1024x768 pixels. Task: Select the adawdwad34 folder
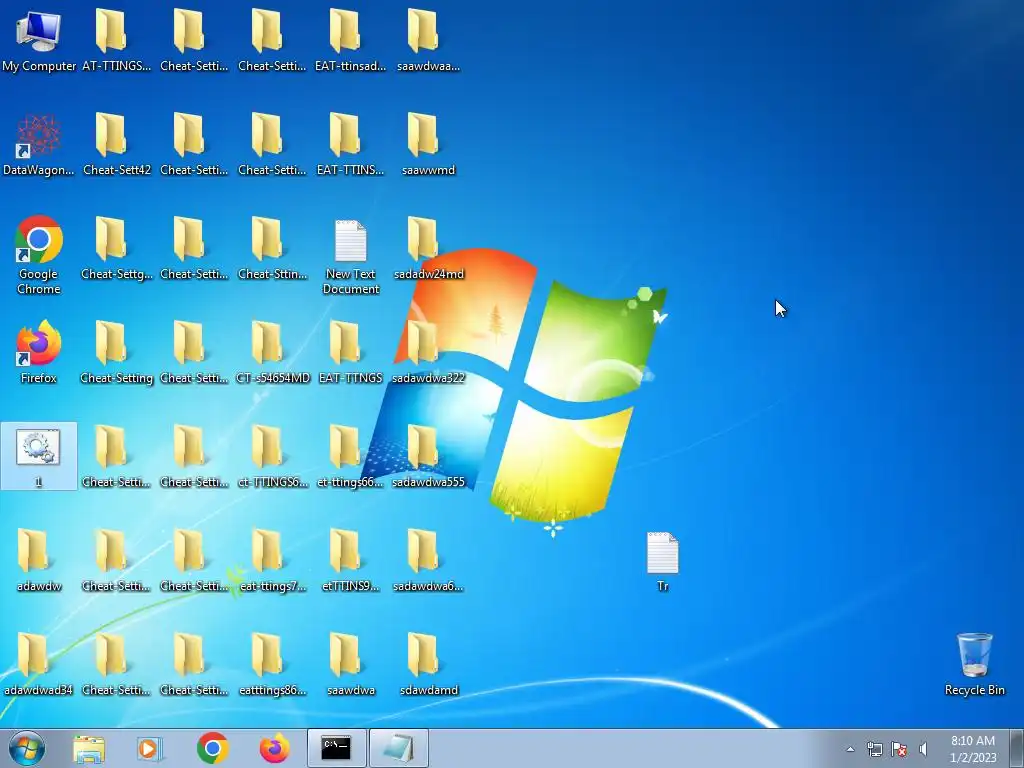click(39, 664)
